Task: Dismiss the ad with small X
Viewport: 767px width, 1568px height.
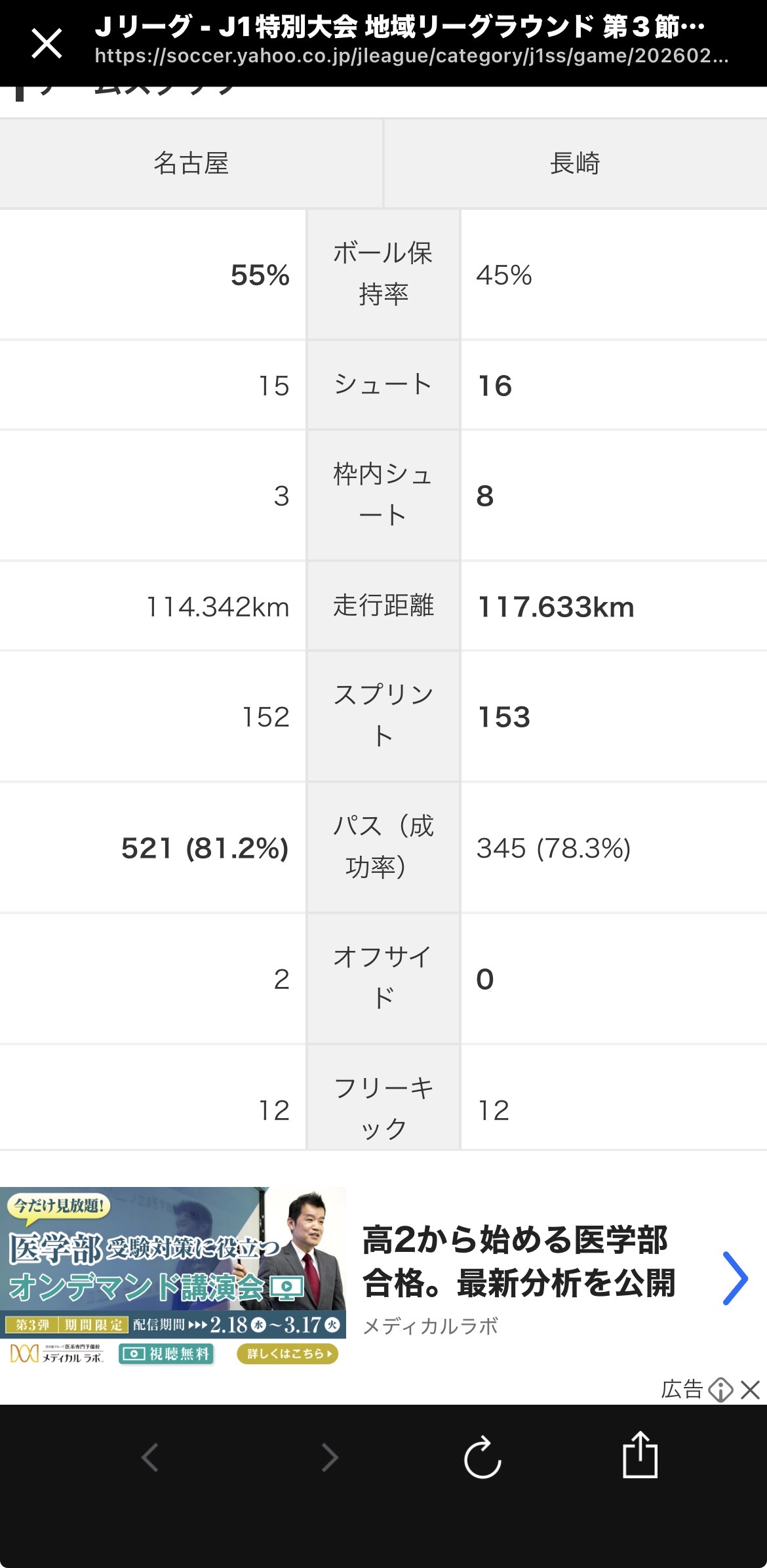Action: 751,1390
